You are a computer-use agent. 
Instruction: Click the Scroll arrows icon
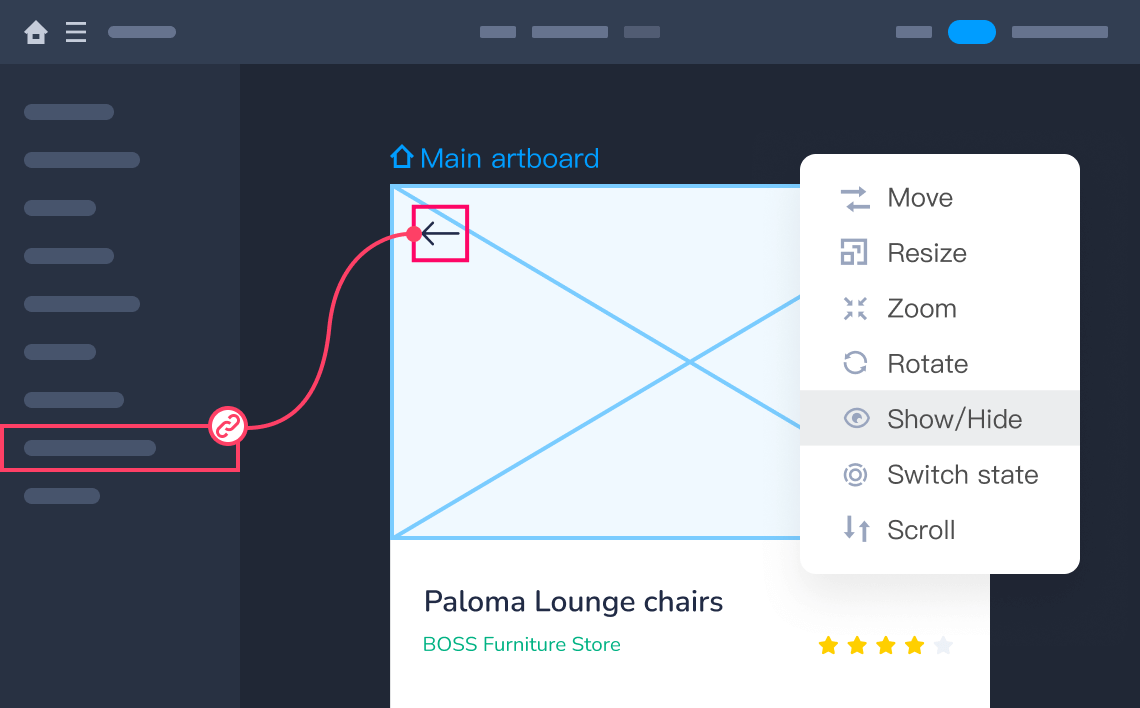(856, 529)
